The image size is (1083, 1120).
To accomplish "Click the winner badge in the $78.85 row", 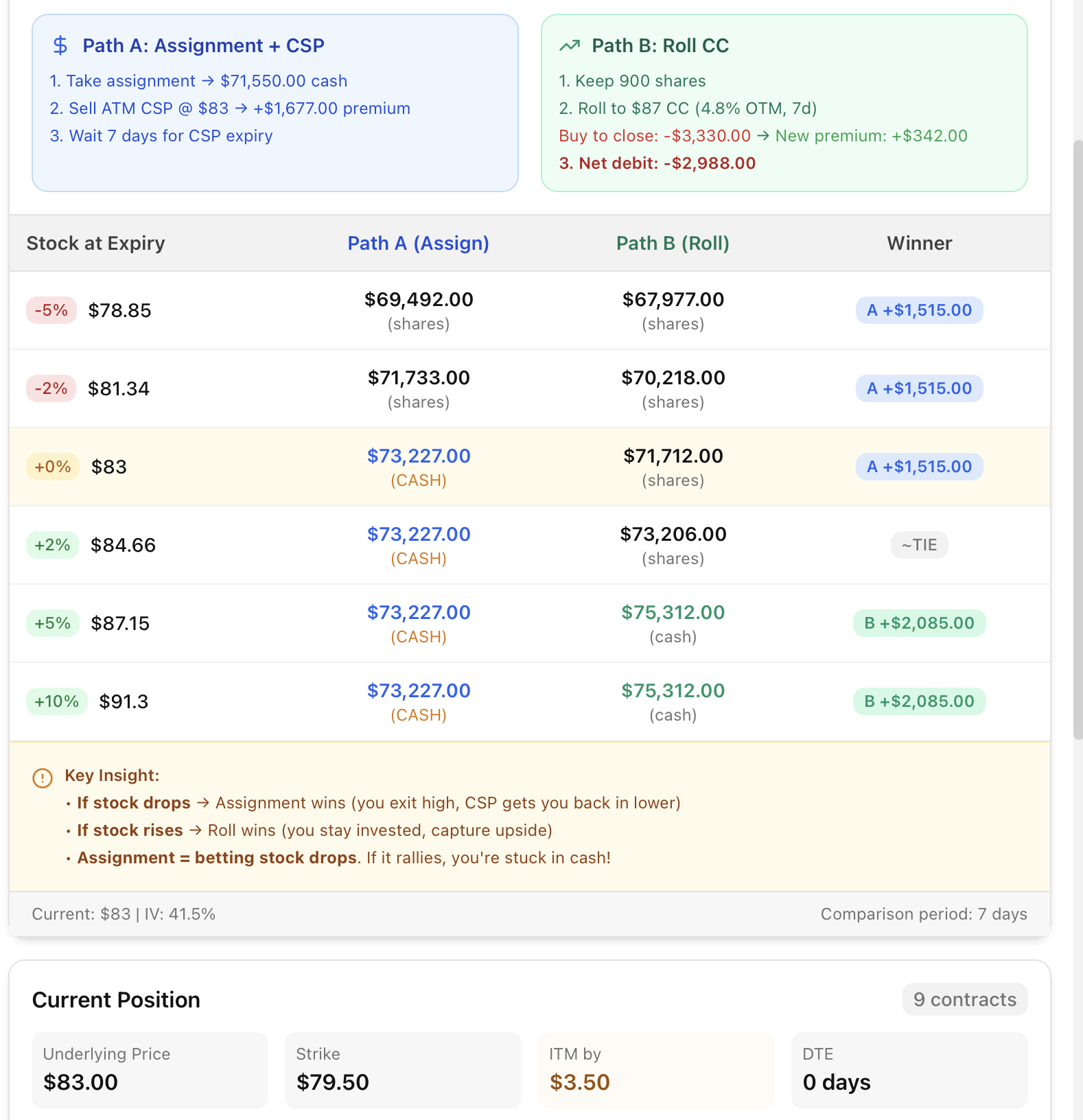I will 920,310.
